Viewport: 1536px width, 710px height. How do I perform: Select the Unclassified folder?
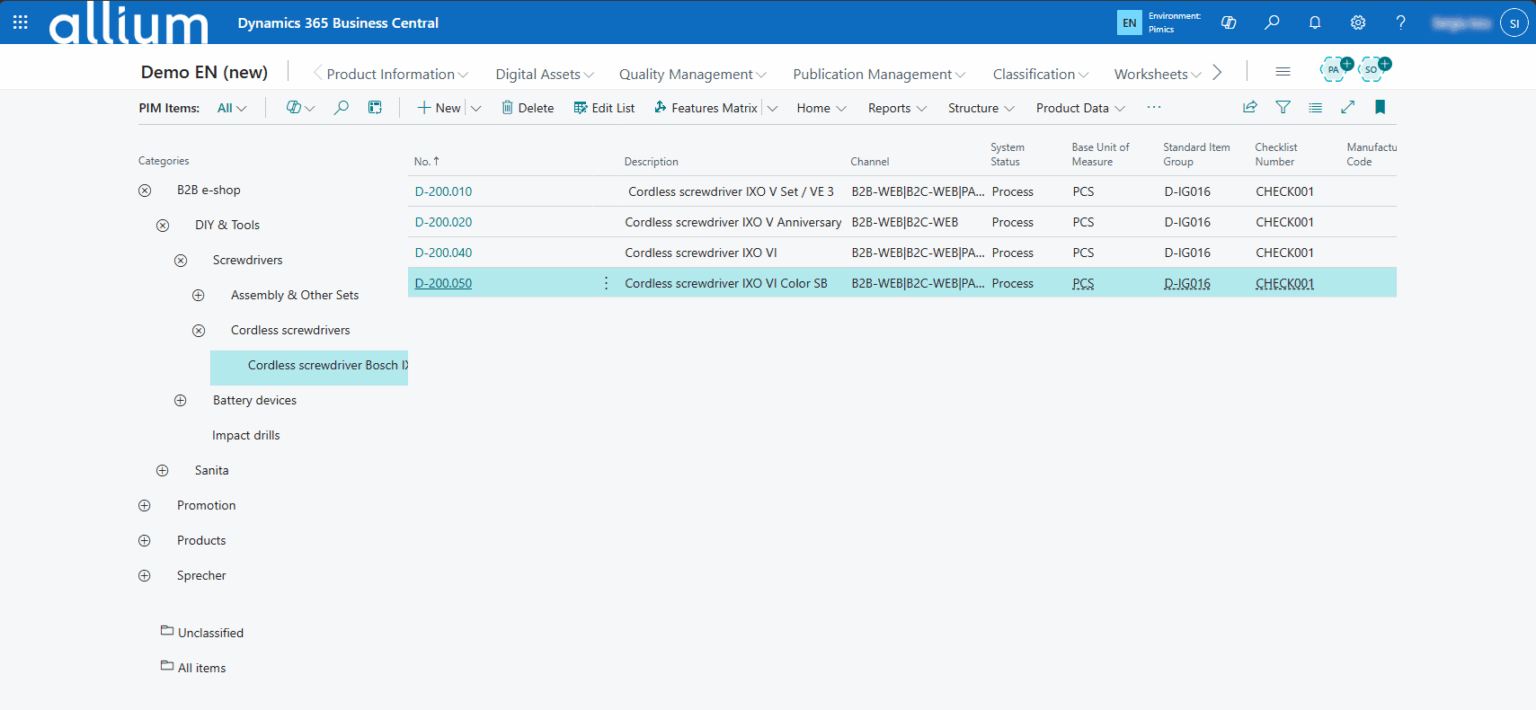[x=210, y=633]
